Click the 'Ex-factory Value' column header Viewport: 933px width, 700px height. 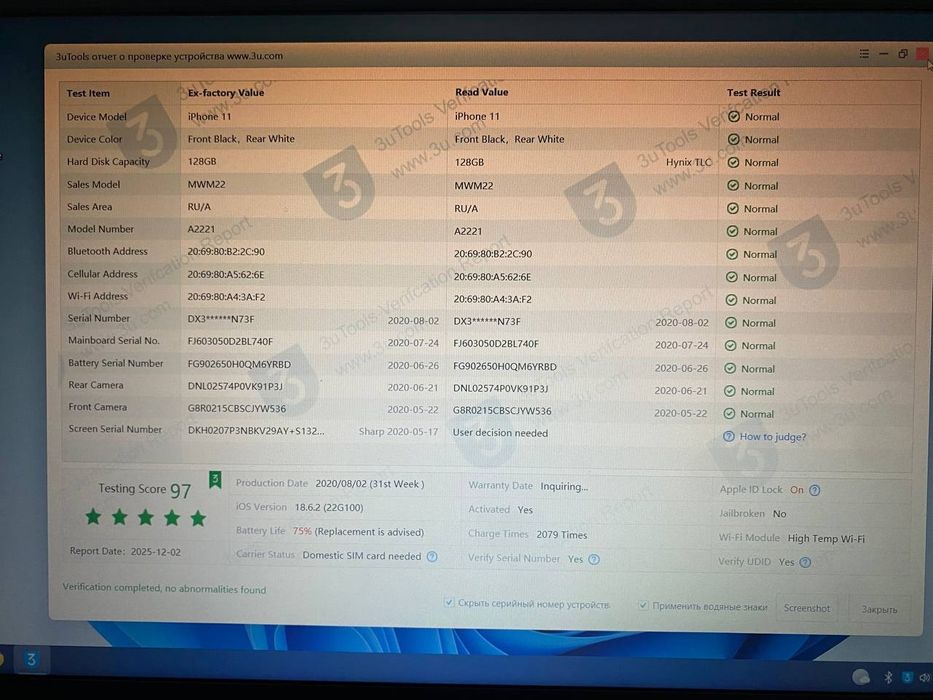(226, 93)
